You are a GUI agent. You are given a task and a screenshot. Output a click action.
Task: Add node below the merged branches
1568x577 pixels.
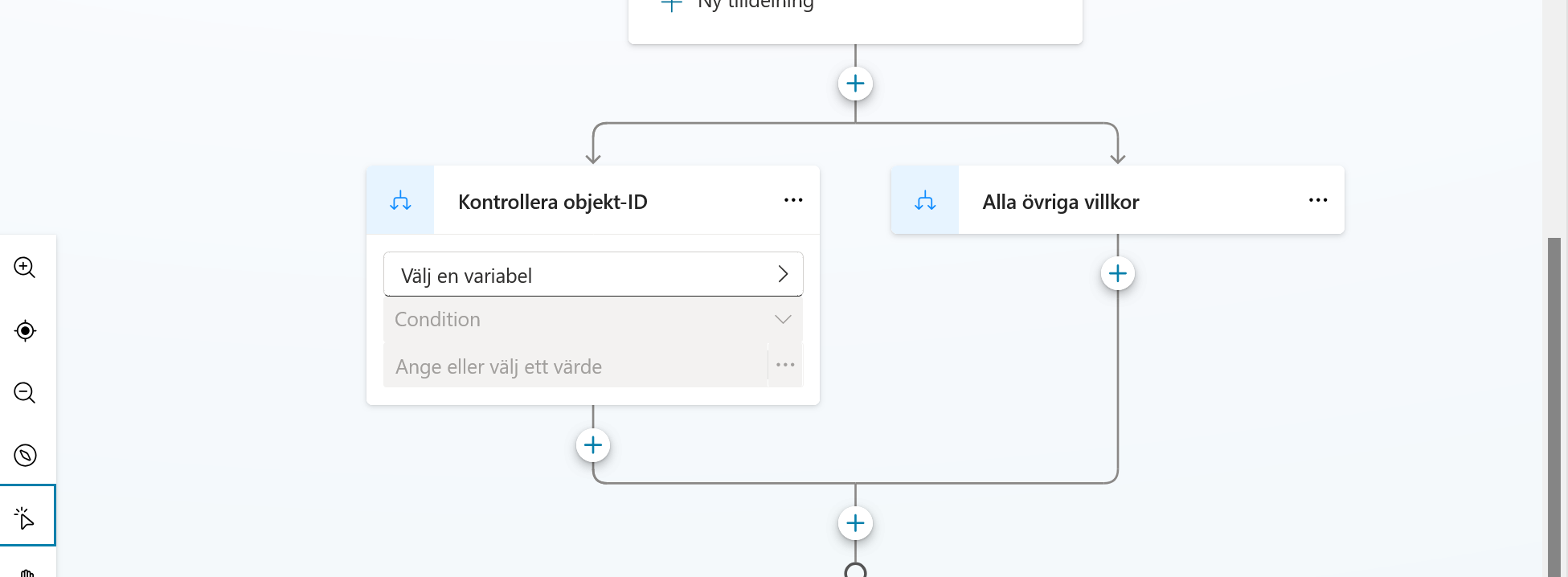coord(855,524)
